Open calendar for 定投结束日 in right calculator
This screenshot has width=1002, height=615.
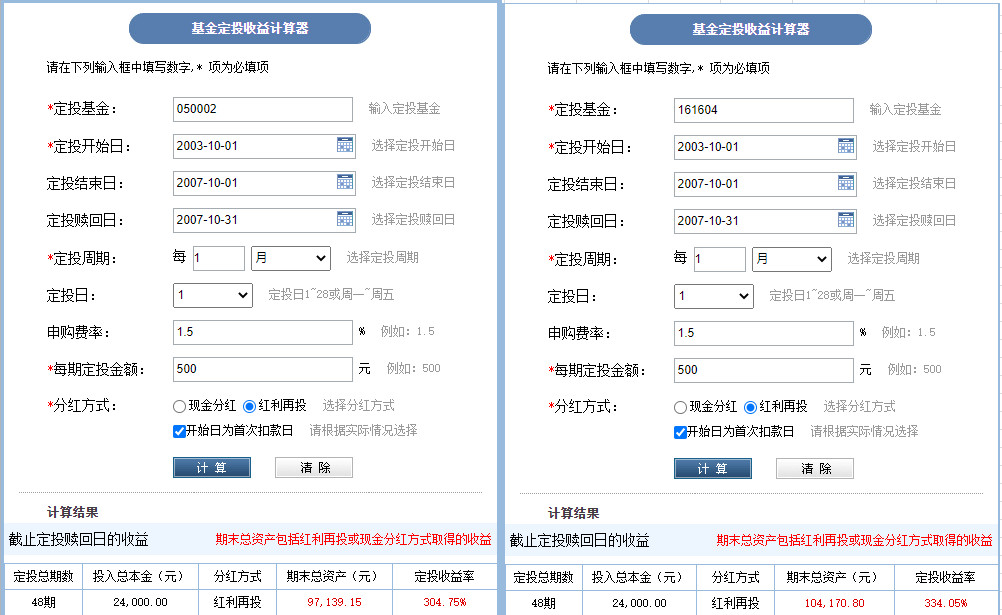click(846, 183)
